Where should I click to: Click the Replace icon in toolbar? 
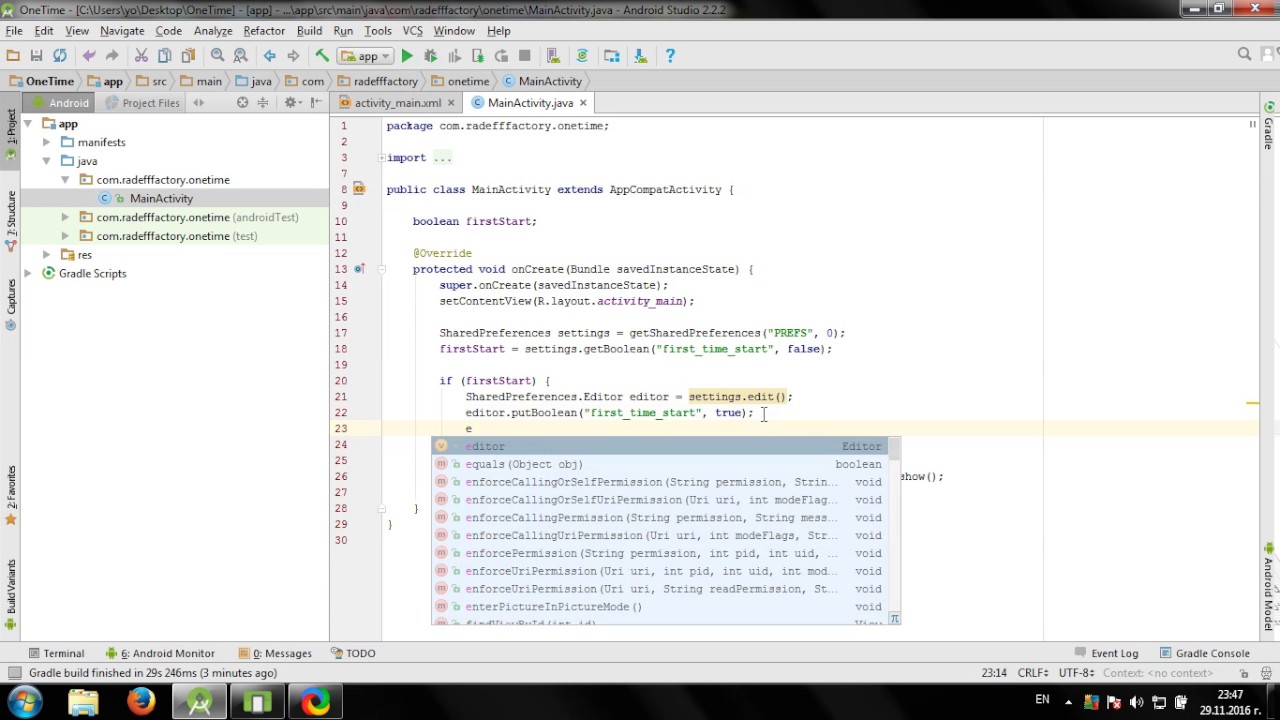240,56
